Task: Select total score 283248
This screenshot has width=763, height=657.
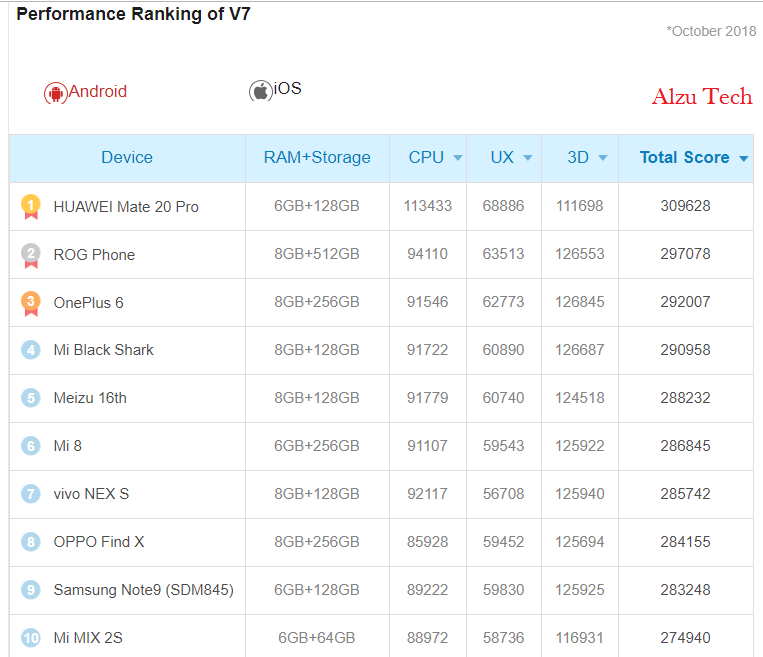Action: 685,590
